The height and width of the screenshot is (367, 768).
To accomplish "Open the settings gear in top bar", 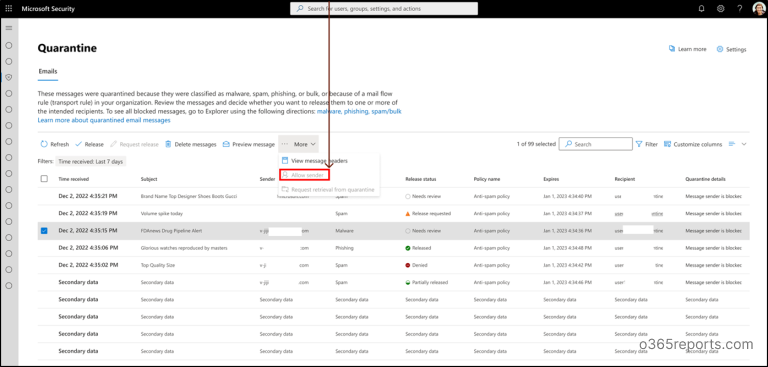I will (720, 9).
